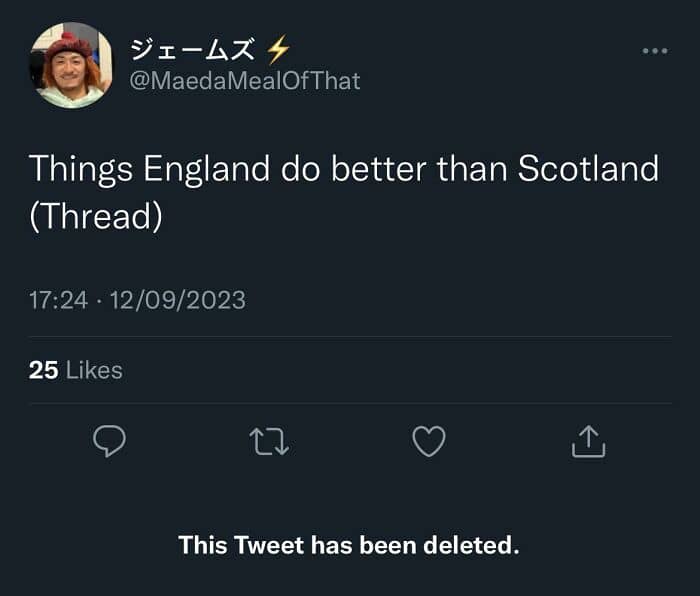Viewport: 700px width, 596px height.
Task: Open the share upload icon
Action: point(588,441)
